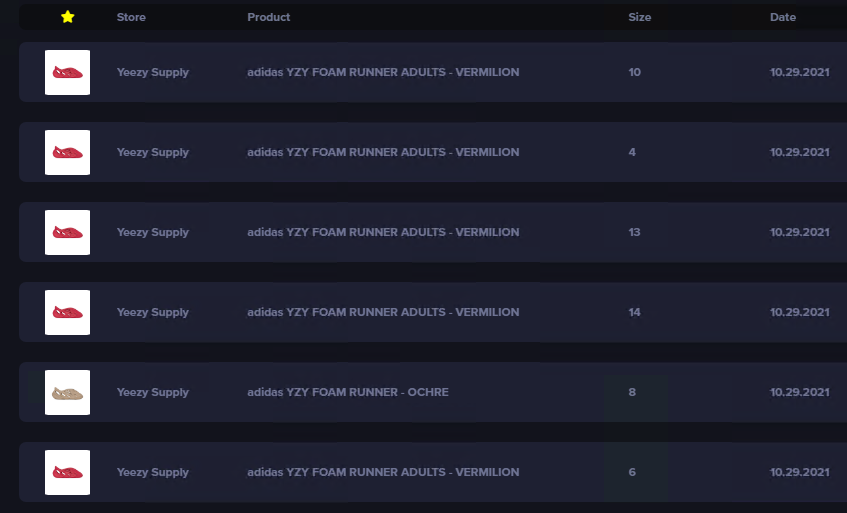847x513 pixels.
Task: Click size value 8 in Ochre row
Action: 632,392
